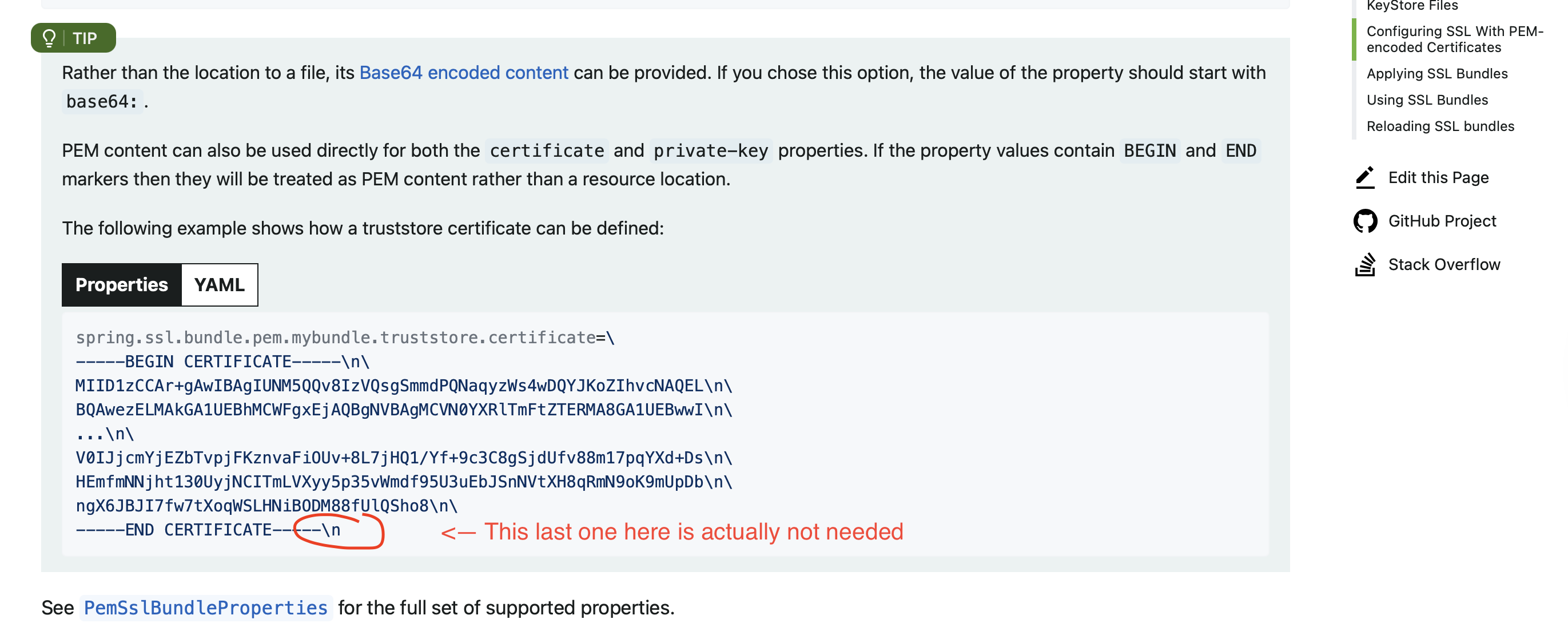Image resolution: width=1568 pixels, height=627 pixels.
Task: Click the Edit this Page link text
Action: tap(1438, 178)
